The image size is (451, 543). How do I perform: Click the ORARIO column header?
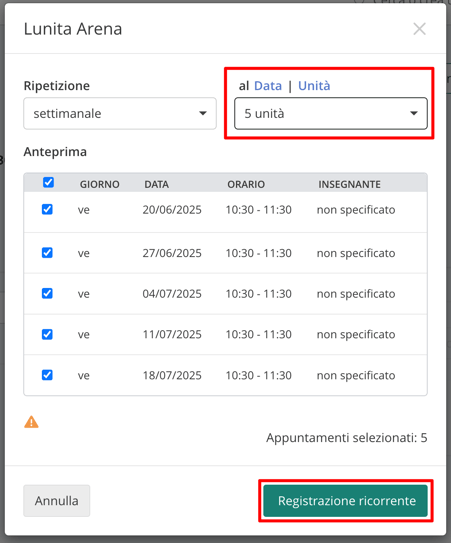click(x=246, y=184)
